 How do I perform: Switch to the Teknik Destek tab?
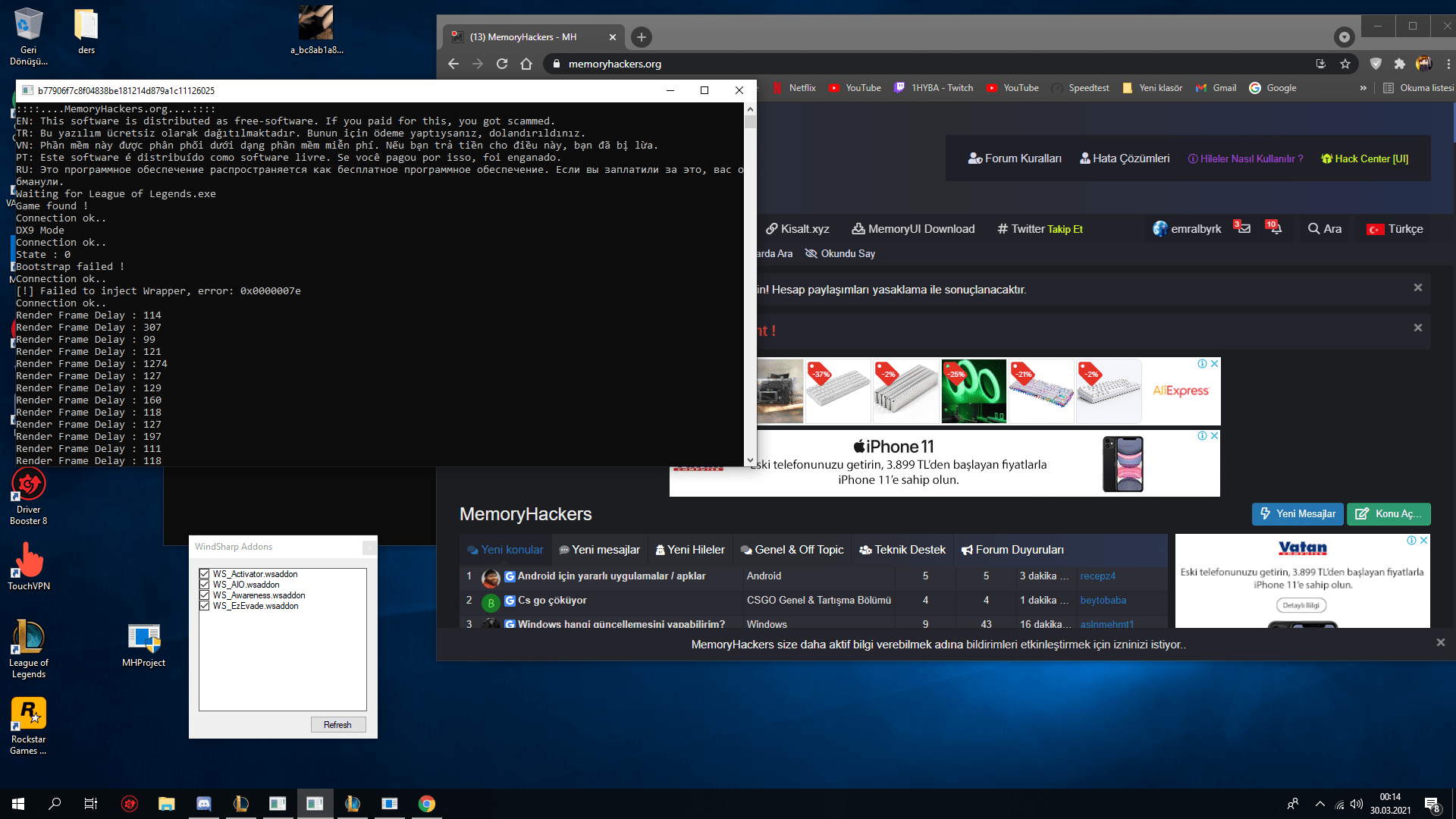pos(902,550)
